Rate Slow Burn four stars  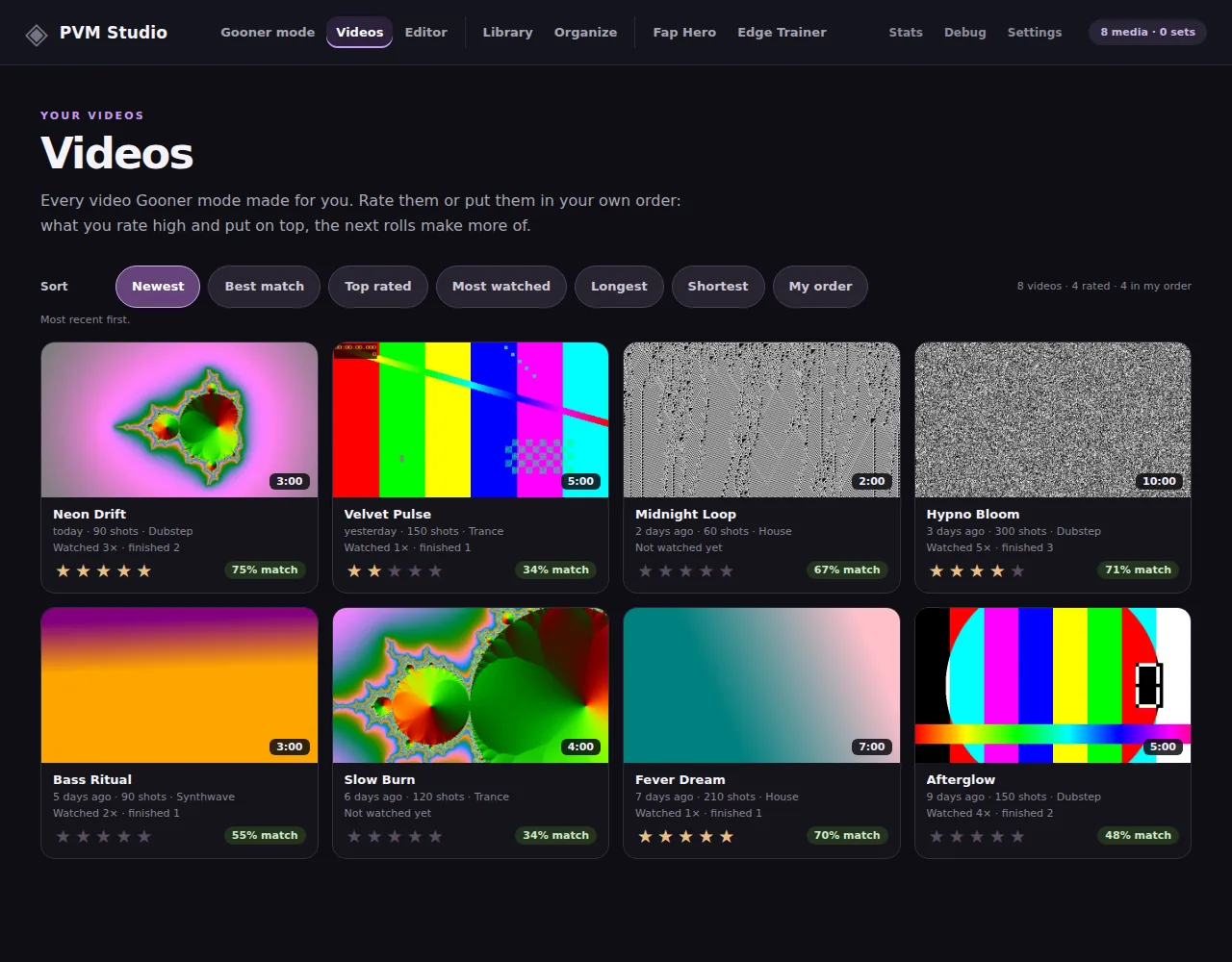pos(415,836)
